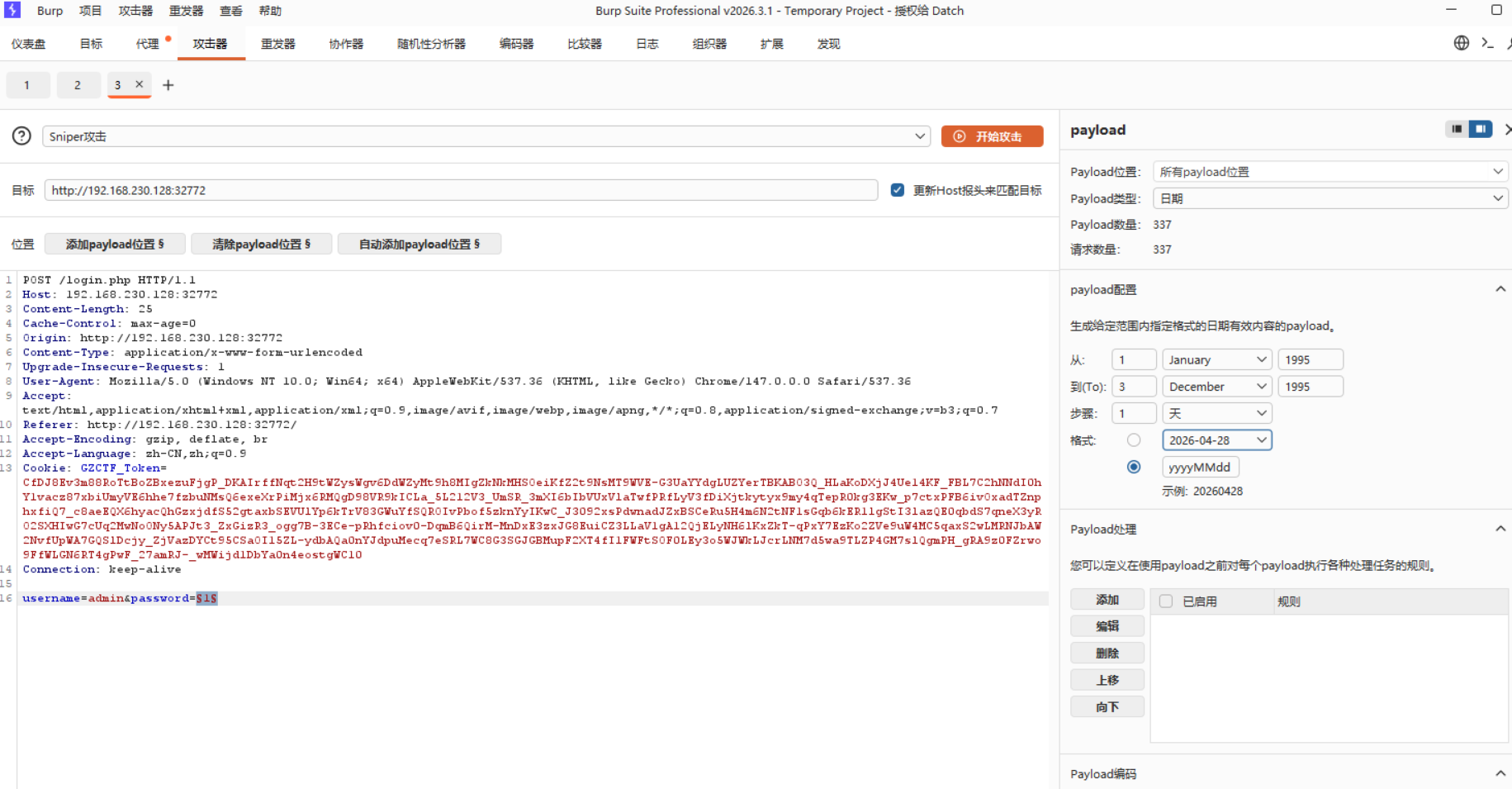Open the step unit 天 dropdown
Screen dimensions: 1512x789
tap(1217, 413)
